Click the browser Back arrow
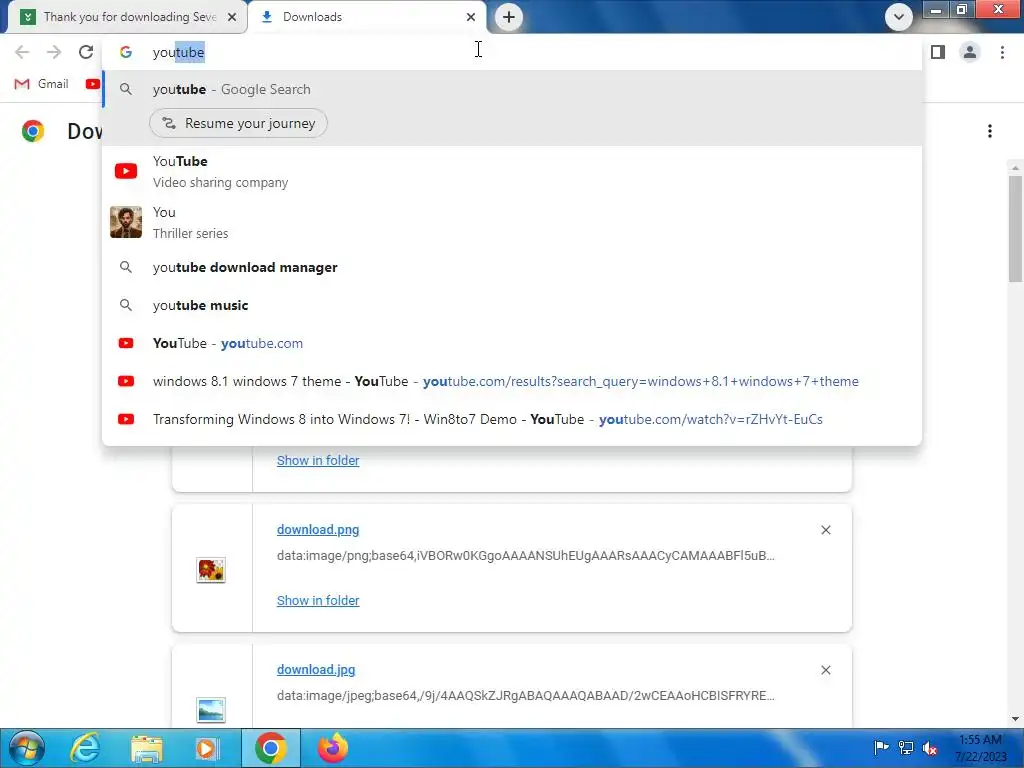This screenshot has height=768, width=1024. [x=22, y=52]
